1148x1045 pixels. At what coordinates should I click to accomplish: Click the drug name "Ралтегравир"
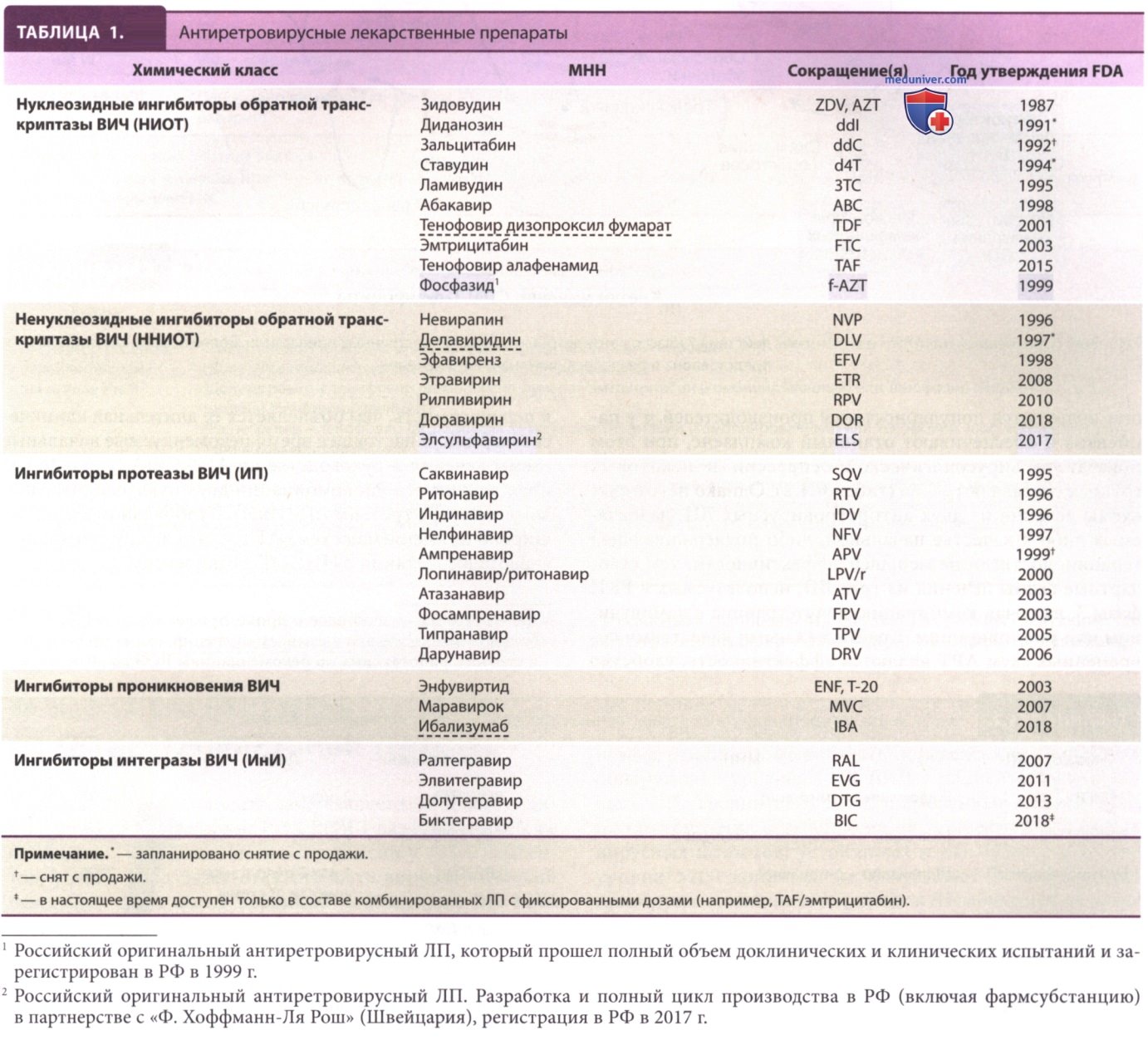coord(465,761)
